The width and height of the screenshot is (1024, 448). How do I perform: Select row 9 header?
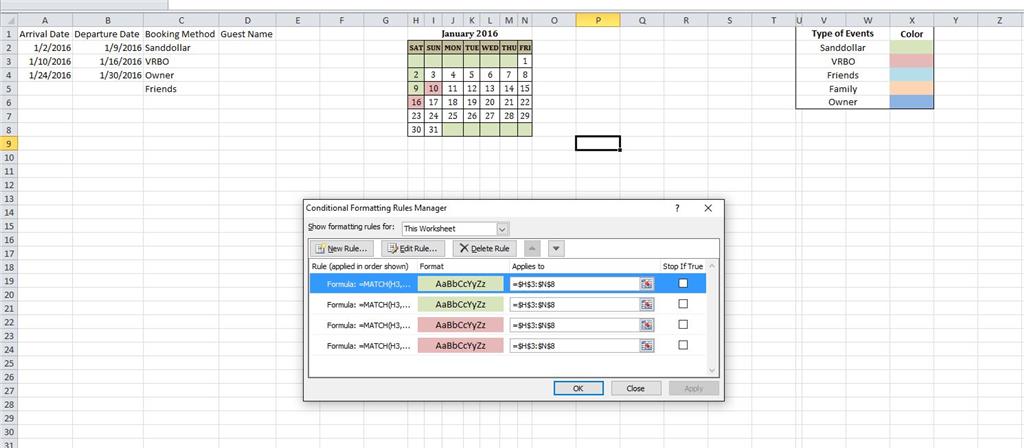8,143
